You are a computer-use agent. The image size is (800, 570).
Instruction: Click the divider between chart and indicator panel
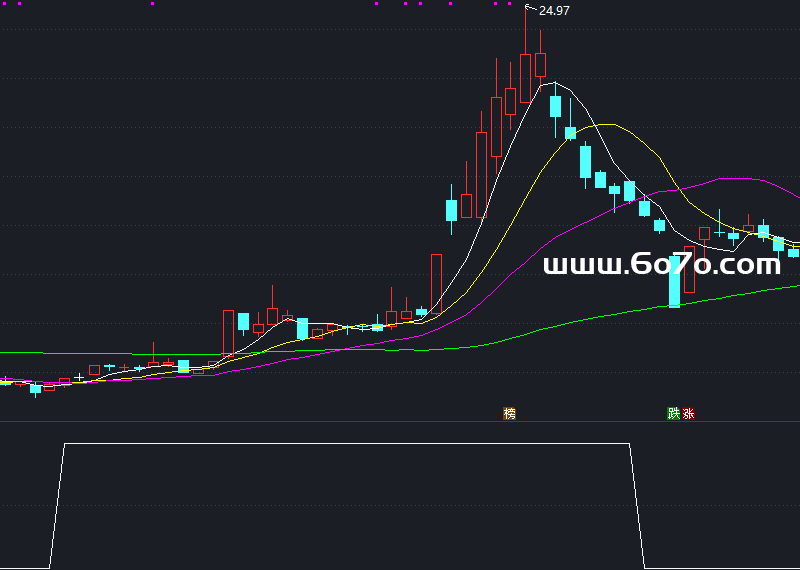(400, 421)
